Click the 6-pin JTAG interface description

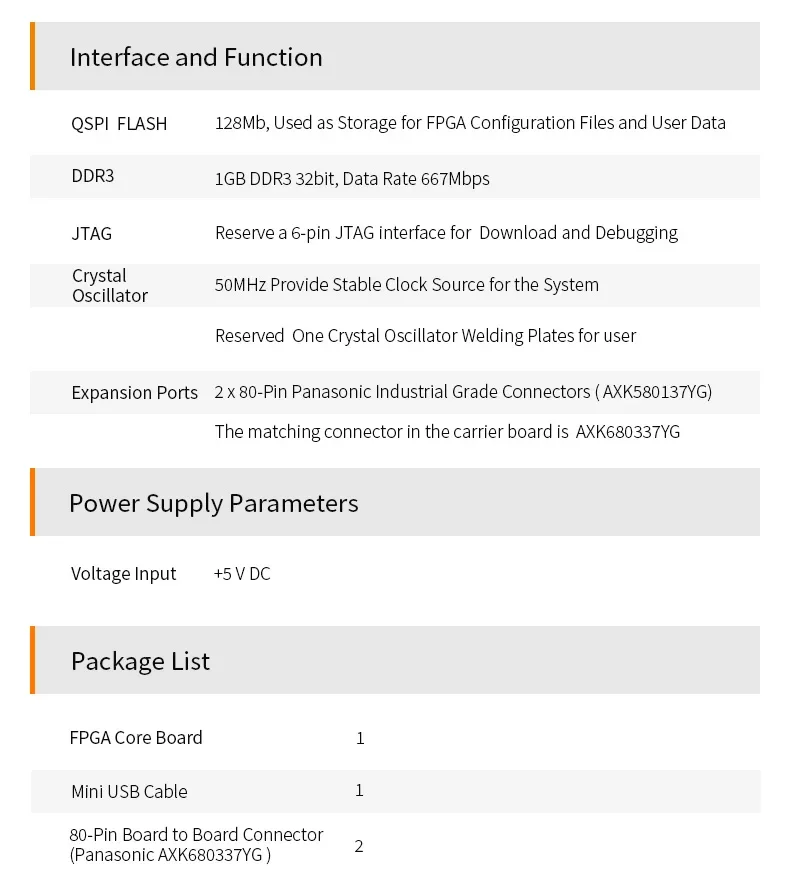coord(446,233)
